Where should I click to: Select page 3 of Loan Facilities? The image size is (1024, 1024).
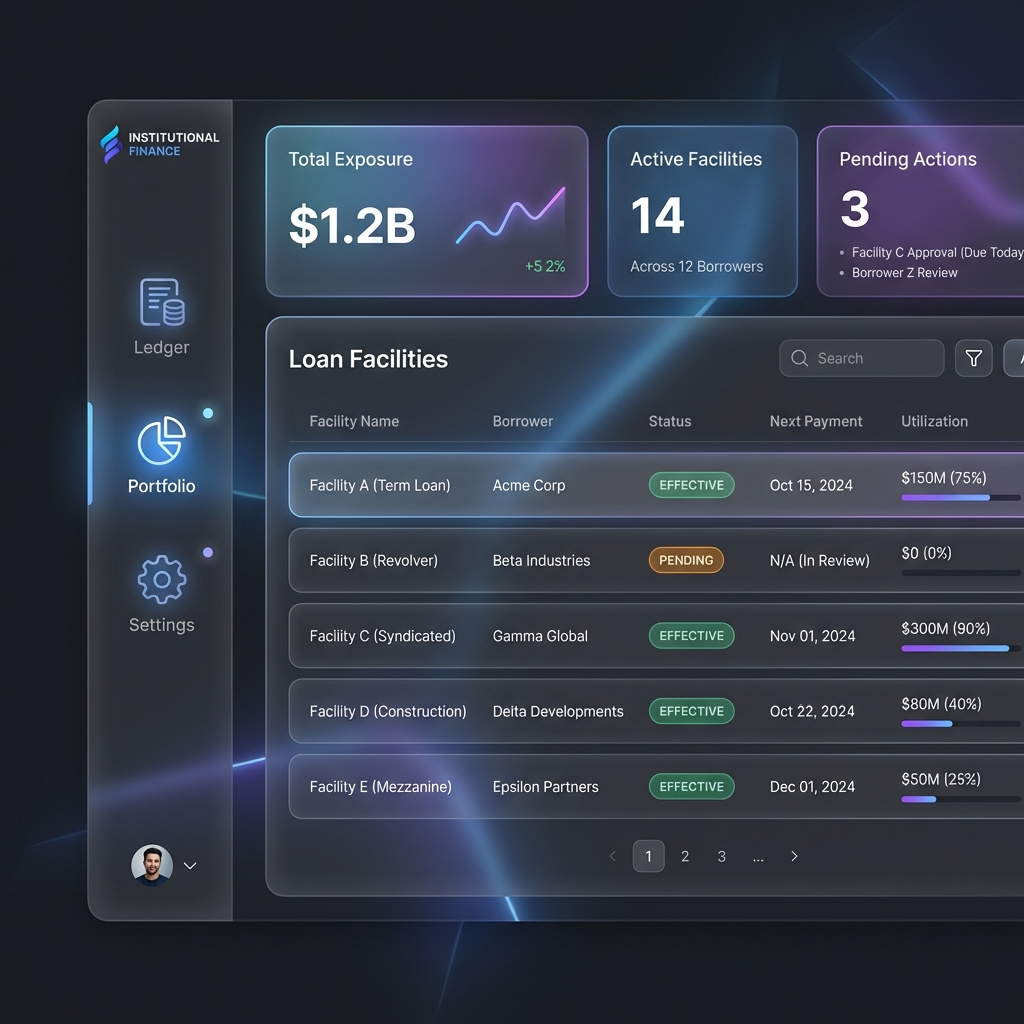click(x=721, y=856)
